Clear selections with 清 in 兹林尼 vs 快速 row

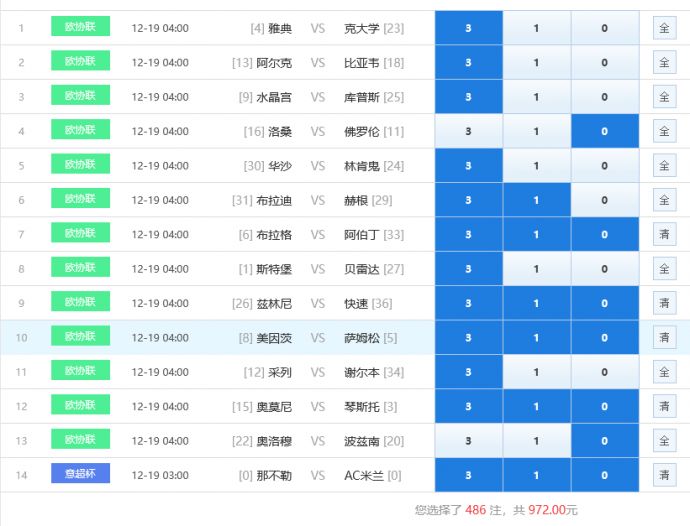click(664, 303)
